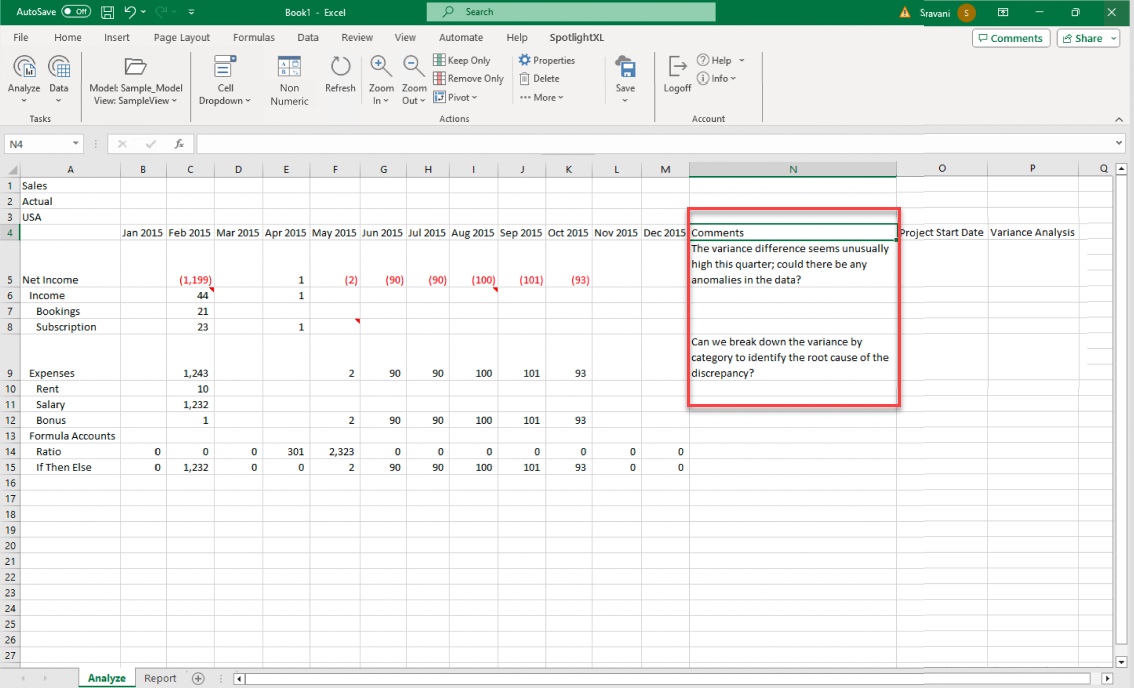This screenshot has height=688, width=1134.
Task: Open the Model and View folder icon
Action: 135,67
